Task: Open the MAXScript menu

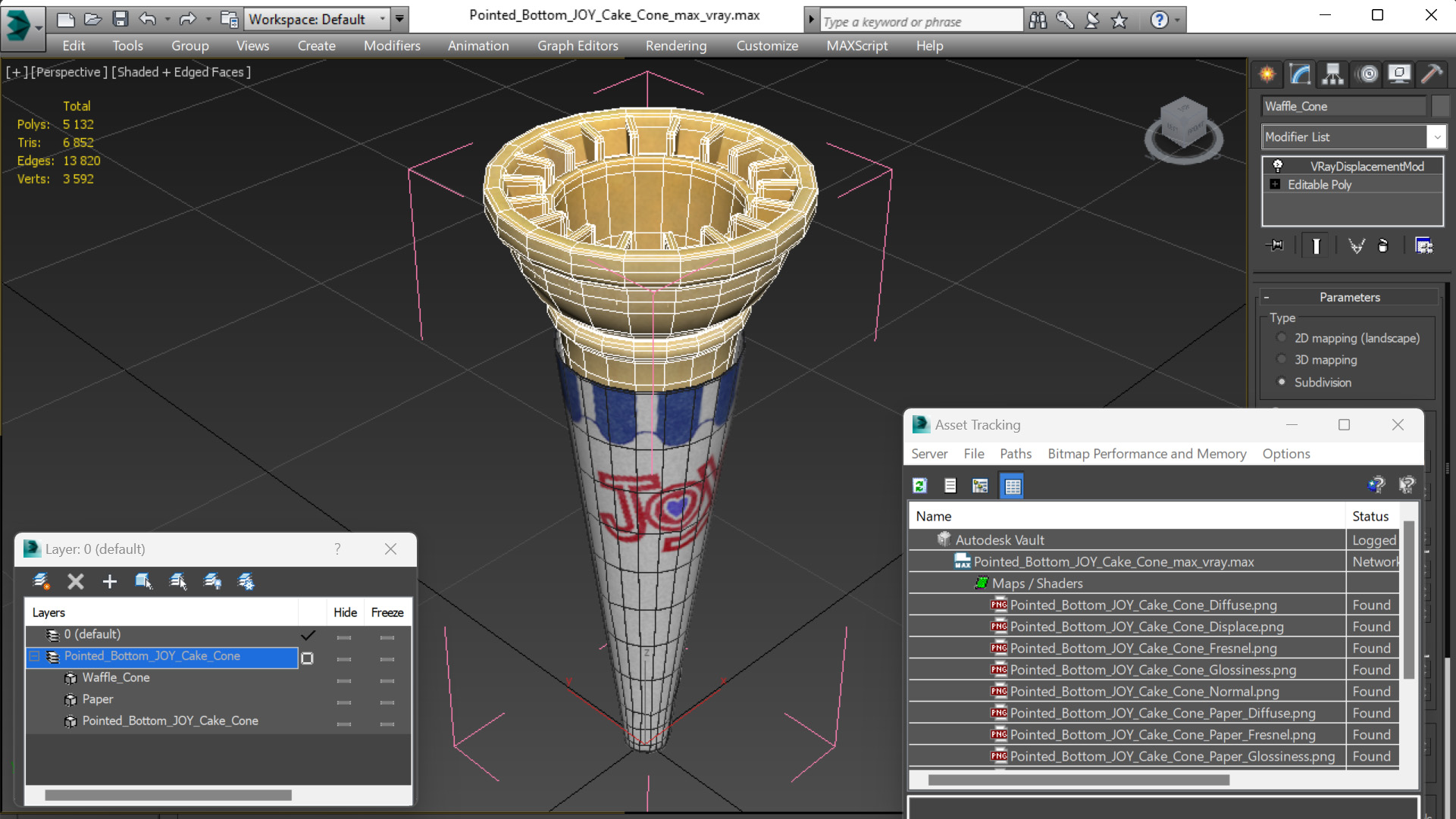Action: point(856,45)
